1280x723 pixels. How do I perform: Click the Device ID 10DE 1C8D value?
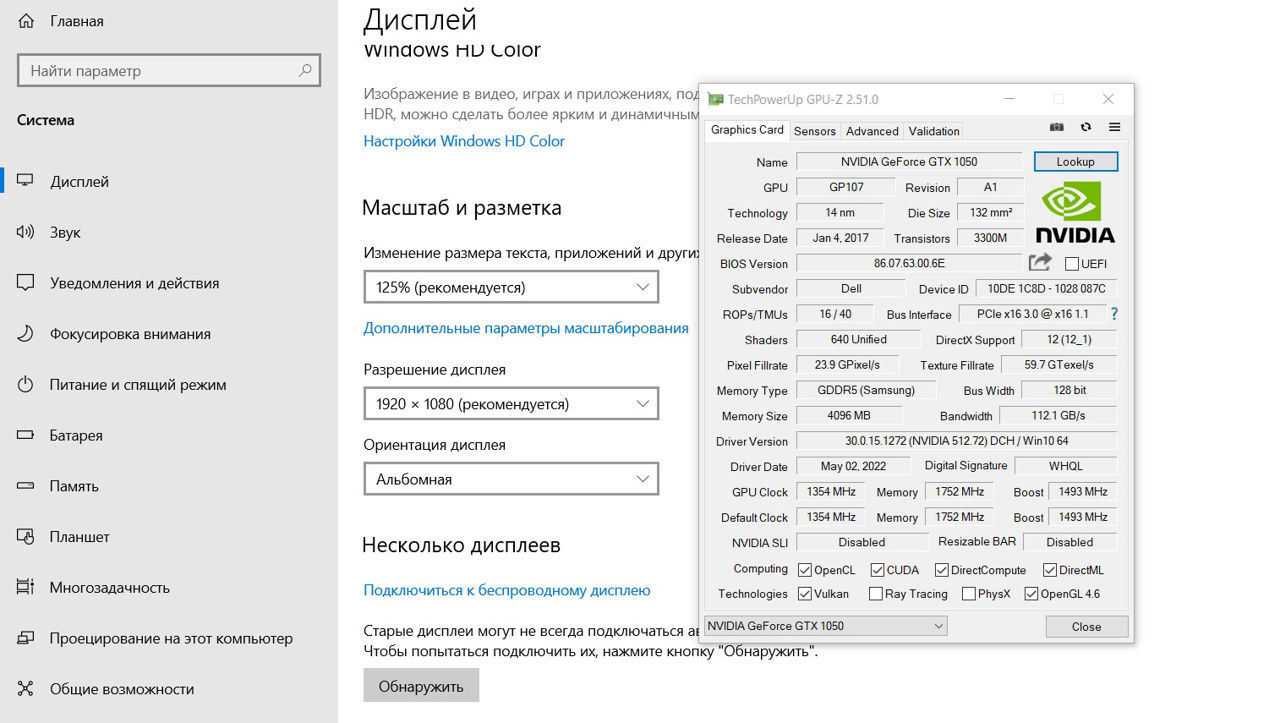coord(1046,288)
